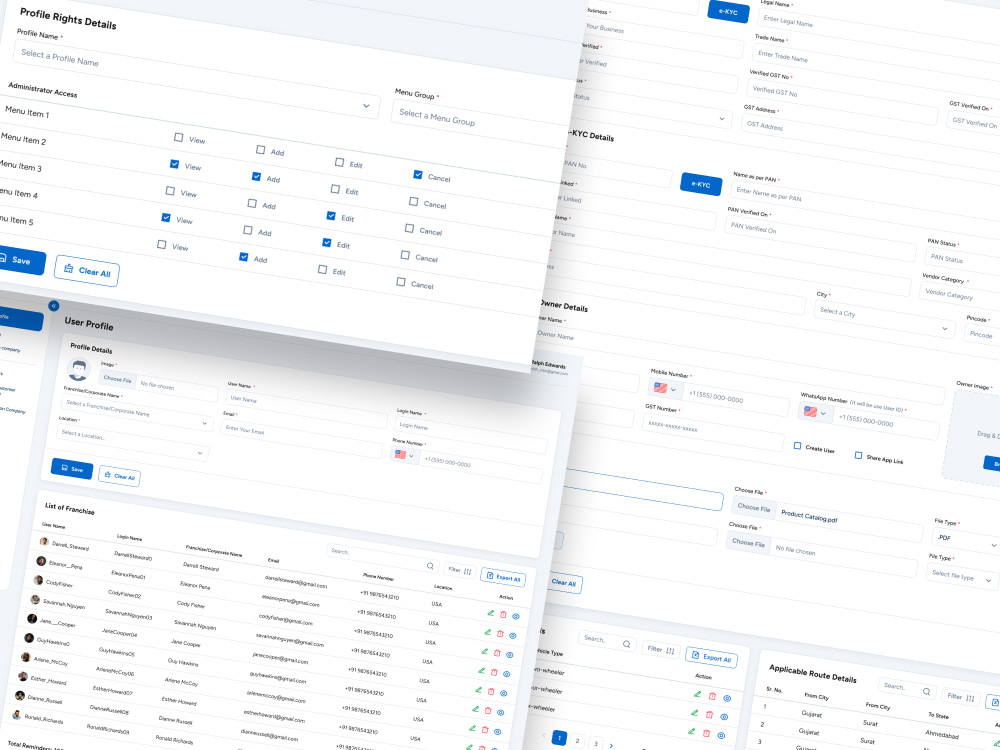Open the country flag dropdown for Mobile Number

tap(665, 388)
